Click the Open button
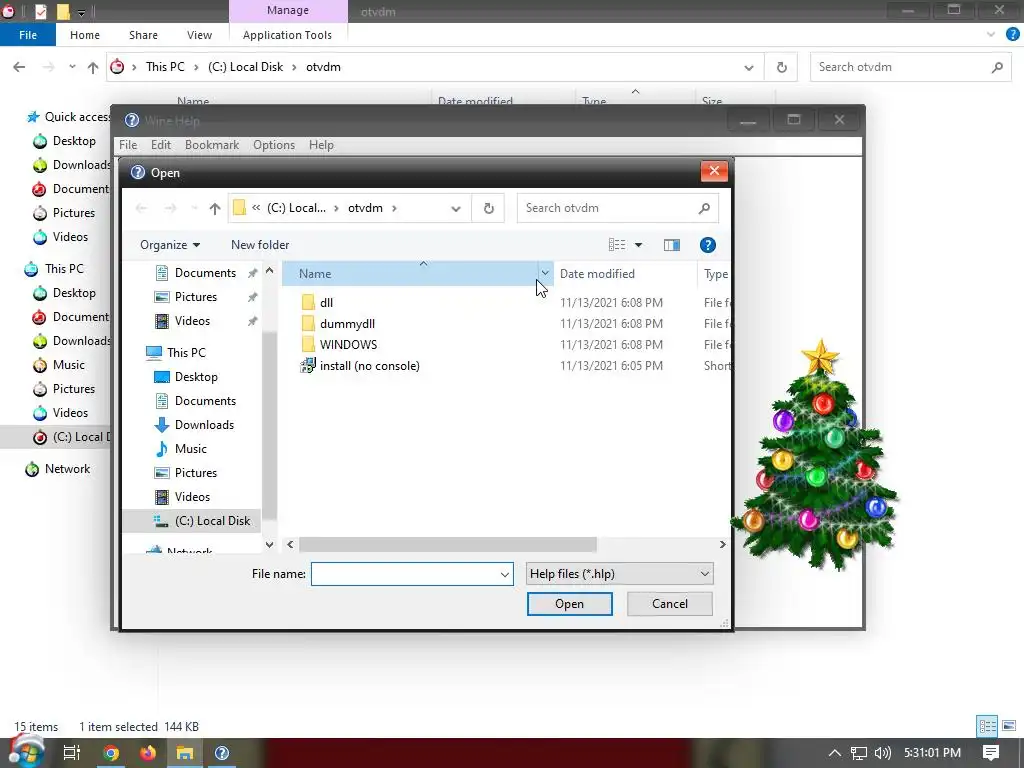This screenshot has width=1024, height=768. point(569,604)
